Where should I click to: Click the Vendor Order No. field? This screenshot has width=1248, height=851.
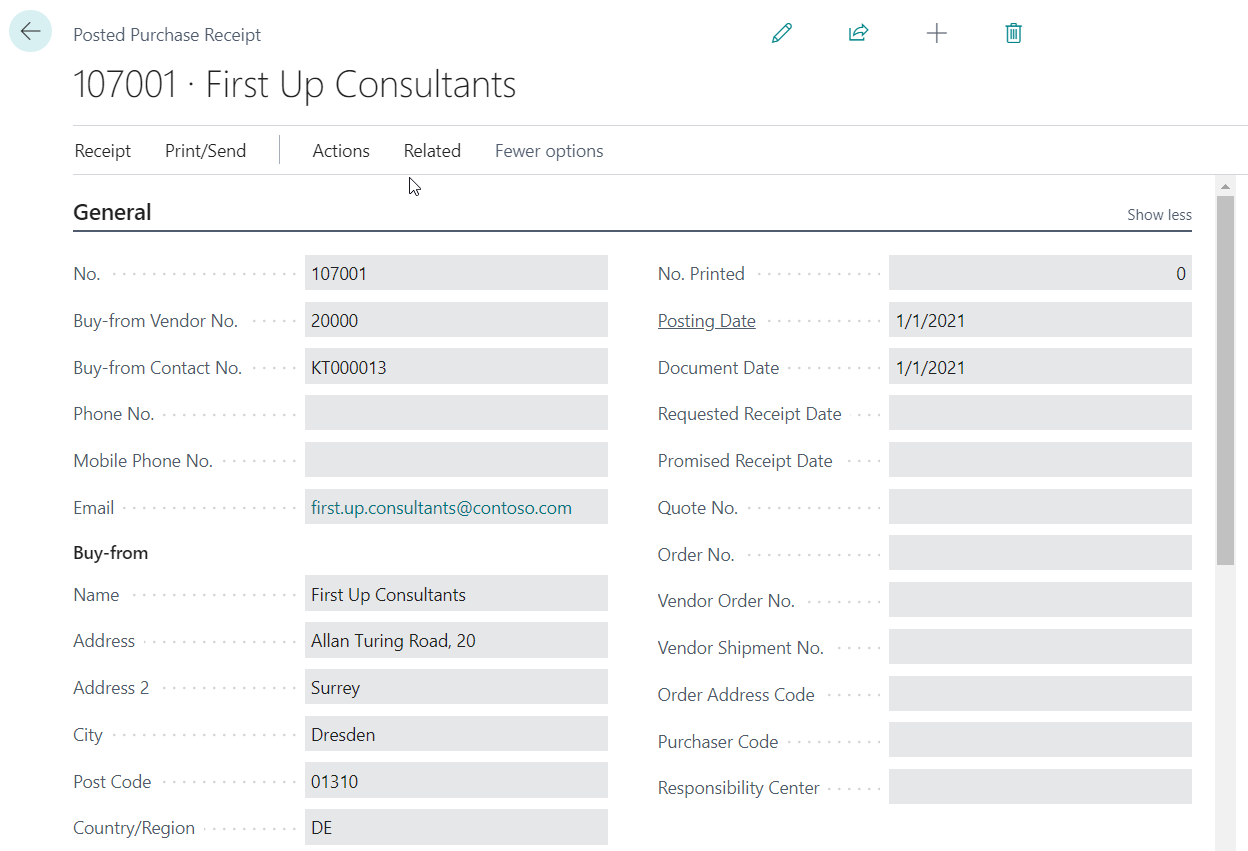[1040, 600]
